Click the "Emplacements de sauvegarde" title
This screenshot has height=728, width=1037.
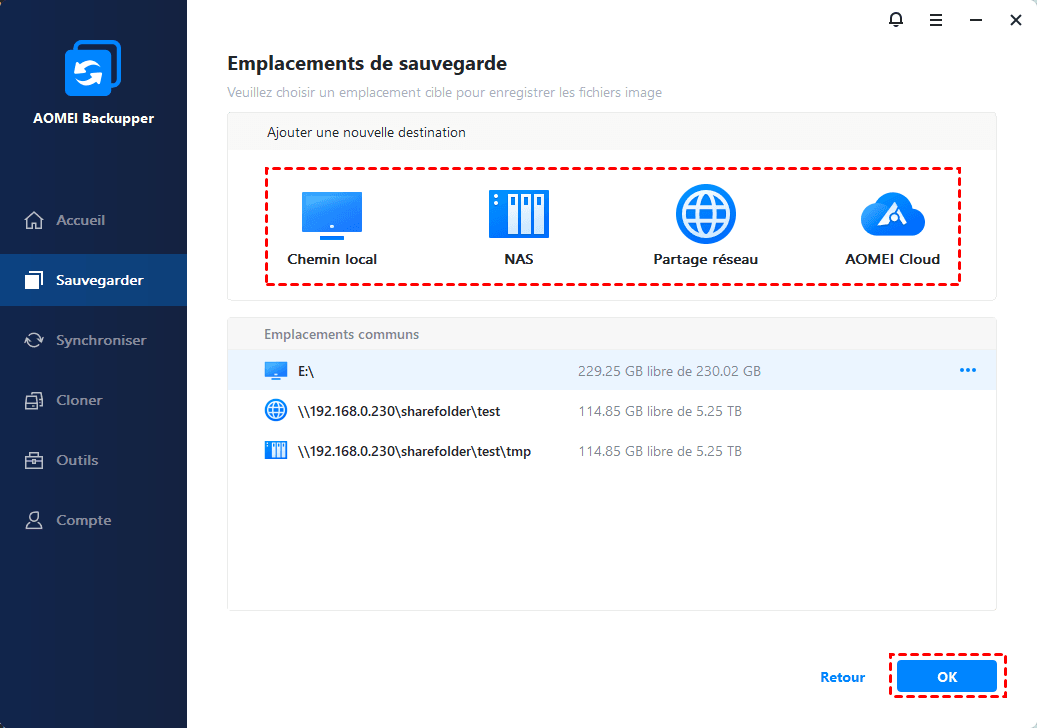[367, 63]
